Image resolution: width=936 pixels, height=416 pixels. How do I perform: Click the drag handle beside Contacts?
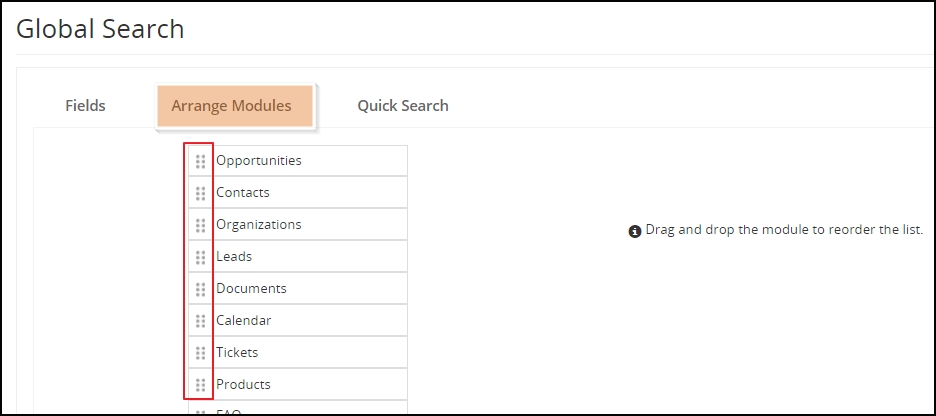(201, 193)
